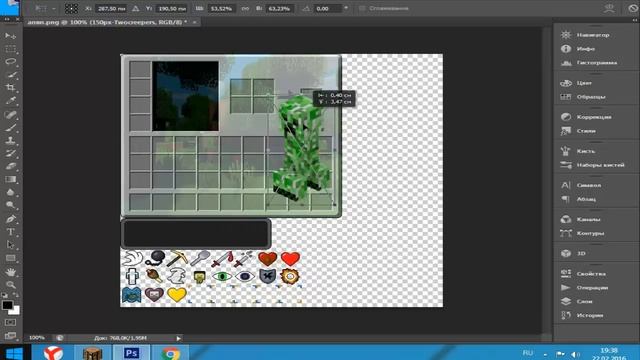Screen dimensions: 640x360
Task: Close the document tab
Action: pyautogui.click(x=195, y=22)
